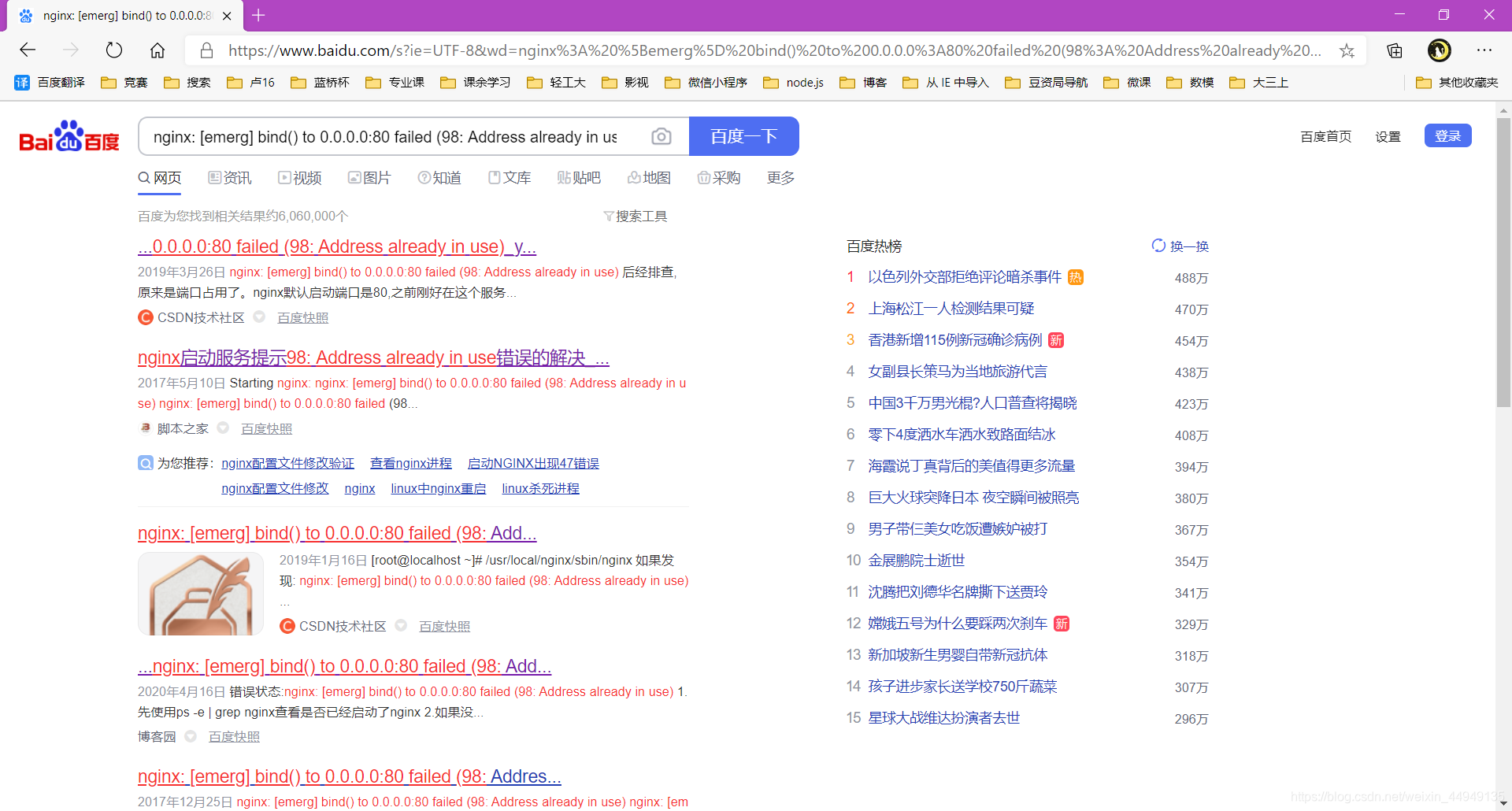The width and height of the screenshot is (1512, 811).
Task: Click the Baidu logo
Action: click(69, 136)
